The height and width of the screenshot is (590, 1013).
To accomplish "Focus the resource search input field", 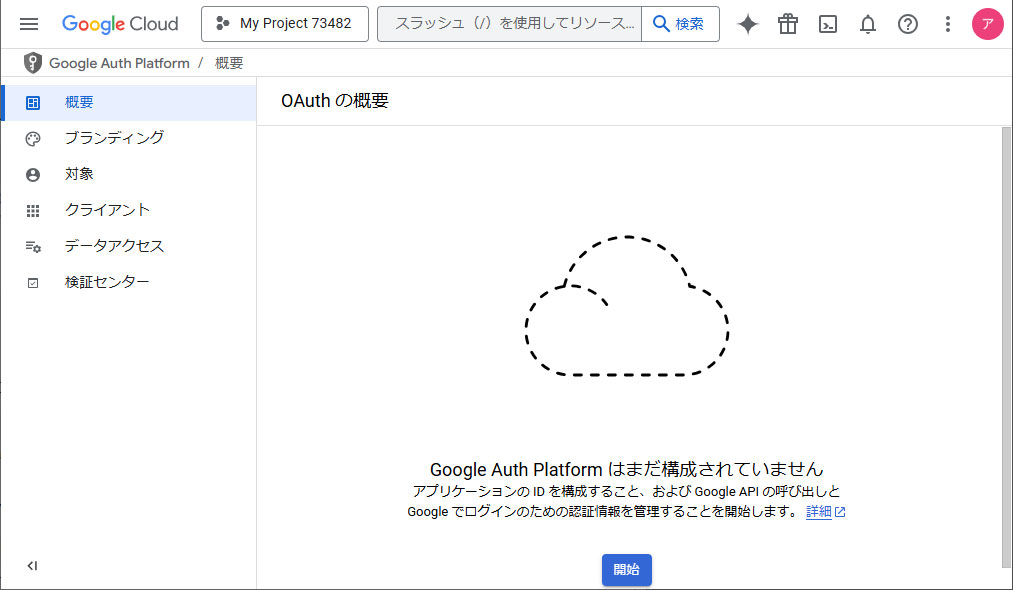I will click(x=510, y=24).
